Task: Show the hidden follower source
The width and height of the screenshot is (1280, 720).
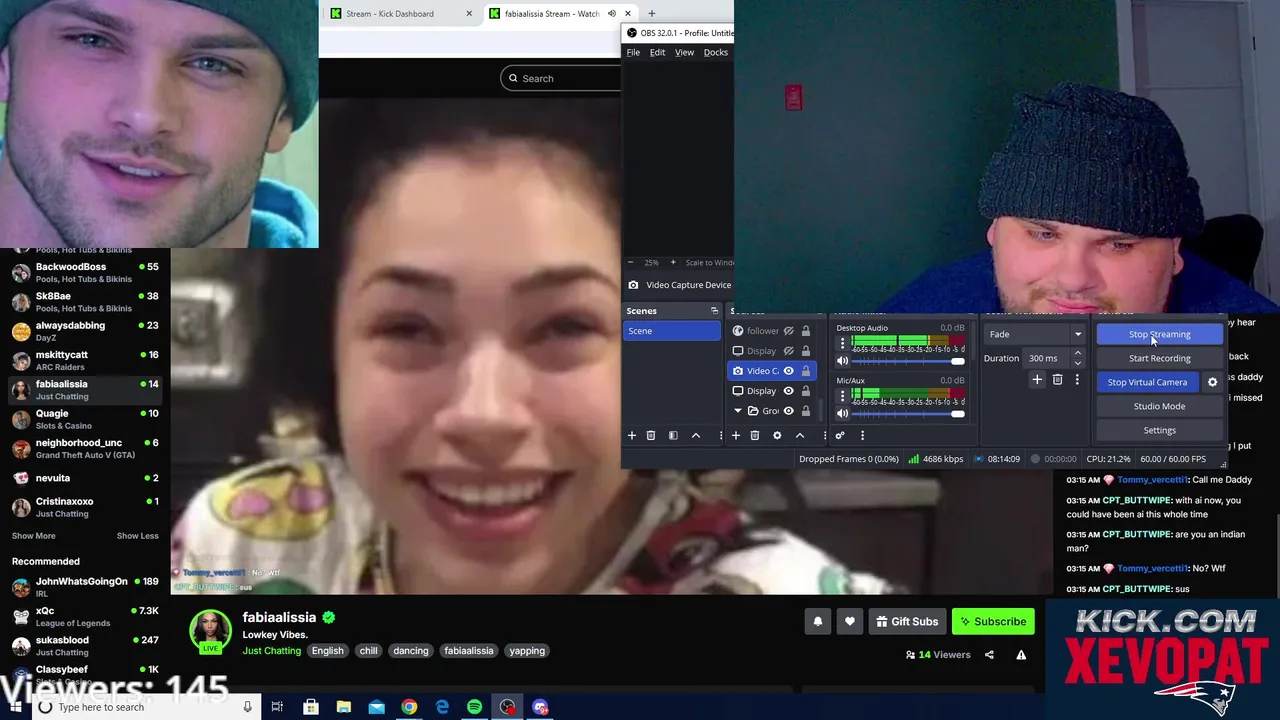Action: (x=788, y=331)
